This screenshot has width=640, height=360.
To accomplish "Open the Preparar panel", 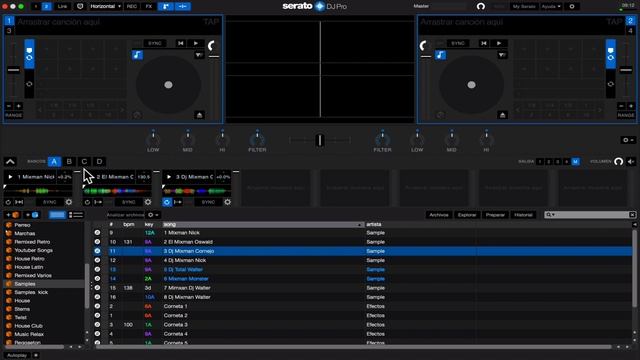I will coord(495,215).
